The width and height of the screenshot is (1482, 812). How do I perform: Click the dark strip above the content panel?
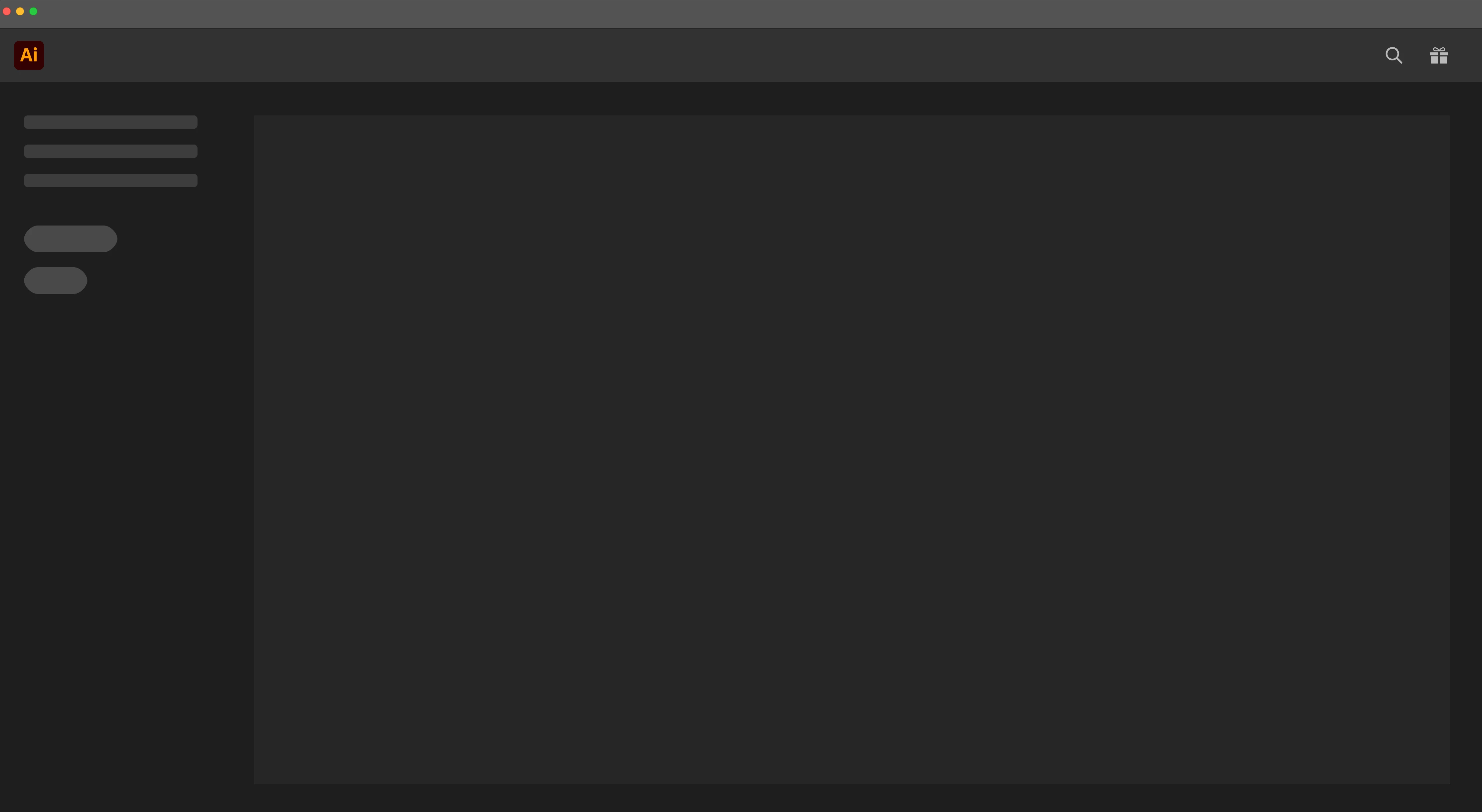(851, 98)
